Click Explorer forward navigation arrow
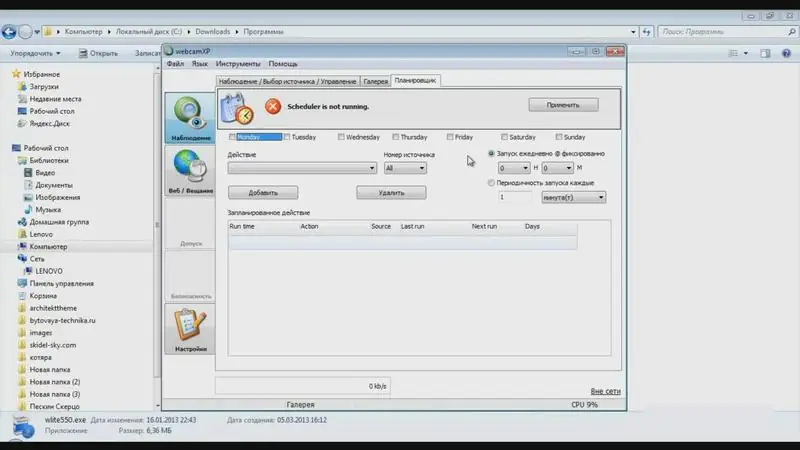This screenshot has width=800, height=450. pyautogui.click(x=24, y=32)
